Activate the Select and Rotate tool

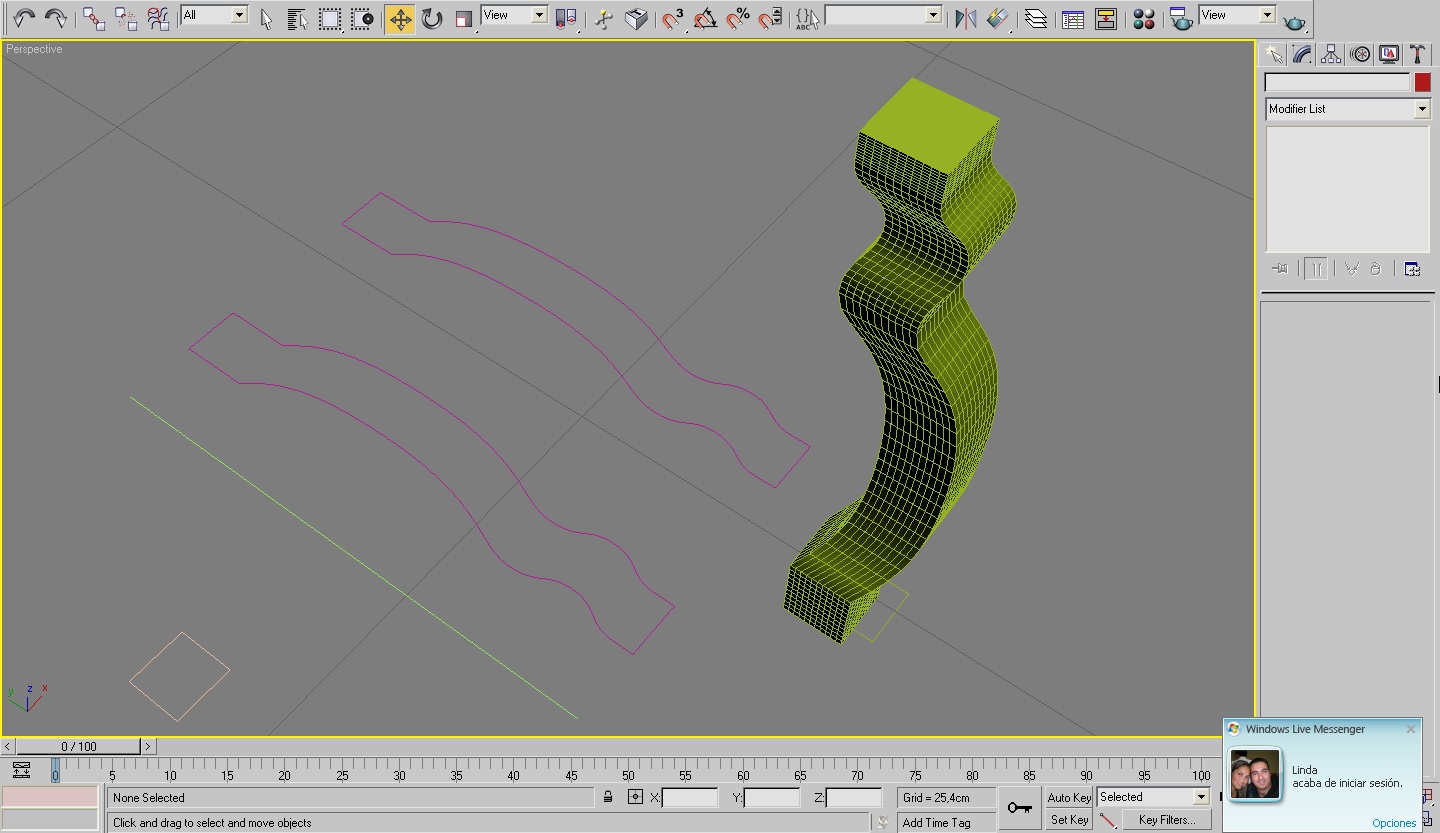(432, 18)
